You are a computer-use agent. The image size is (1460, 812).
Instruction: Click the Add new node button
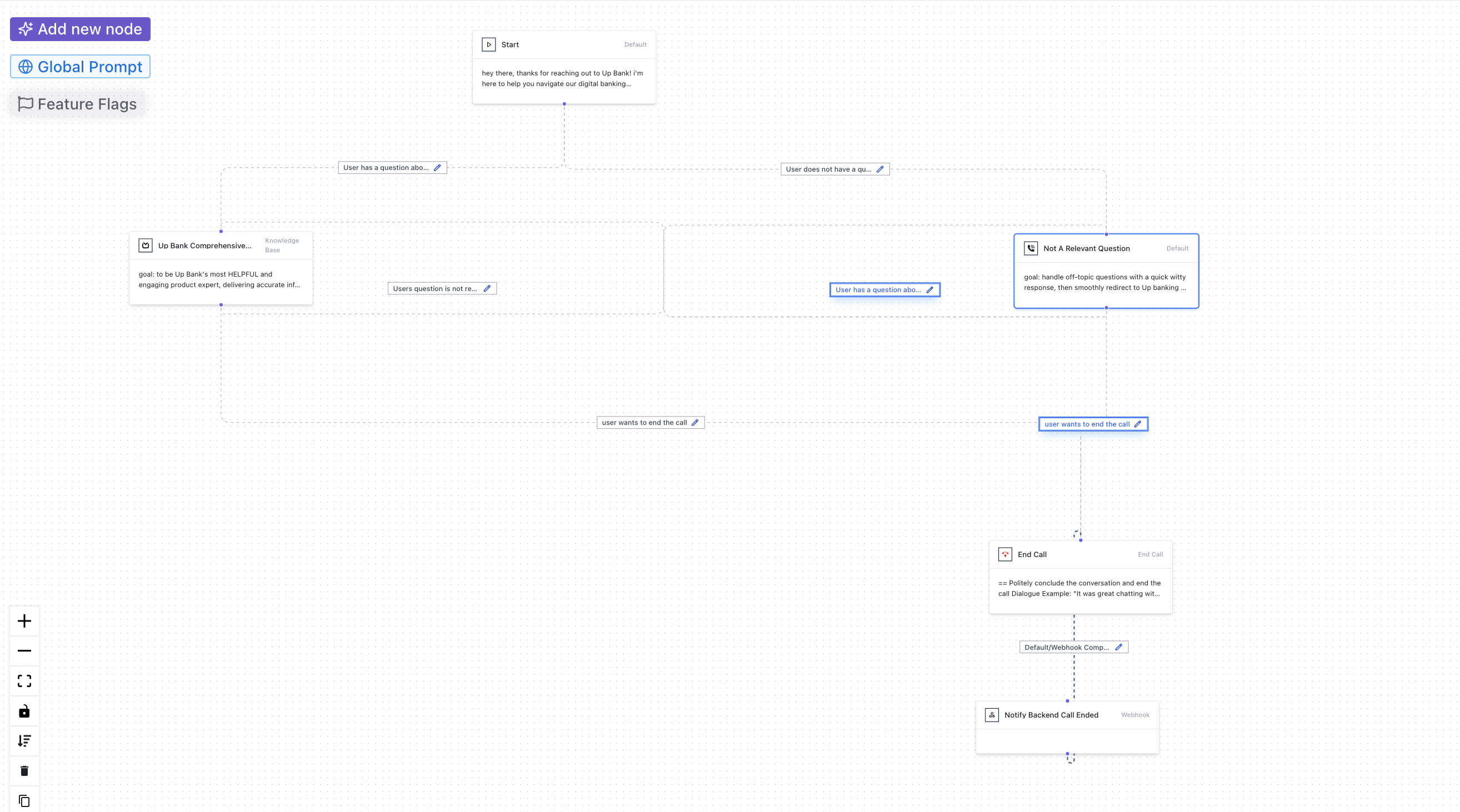tap(80, 29)
